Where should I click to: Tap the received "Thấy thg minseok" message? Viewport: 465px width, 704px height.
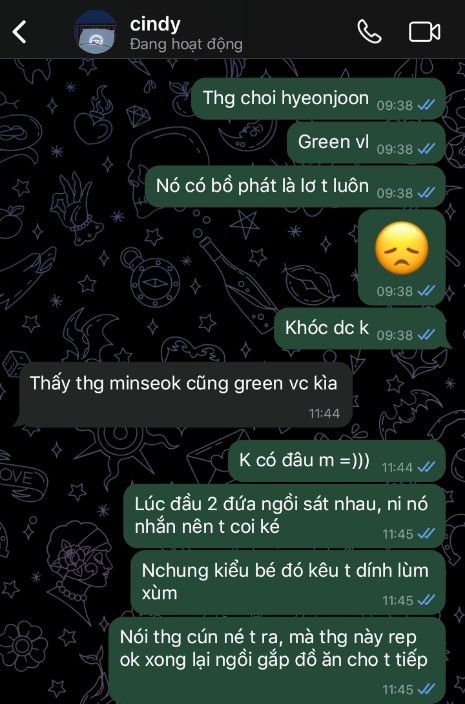(x=184, y=394)
